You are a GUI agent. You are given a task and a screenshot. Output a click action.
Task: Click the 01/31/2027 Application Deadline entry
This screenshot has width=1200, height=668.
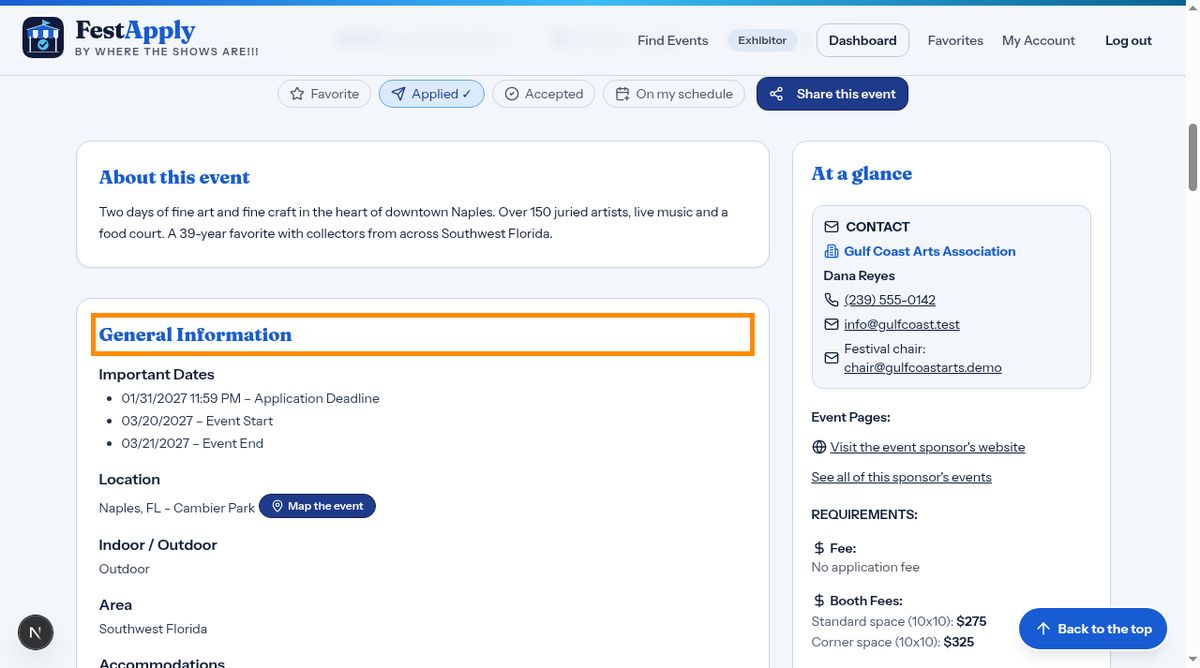[250, 398]
